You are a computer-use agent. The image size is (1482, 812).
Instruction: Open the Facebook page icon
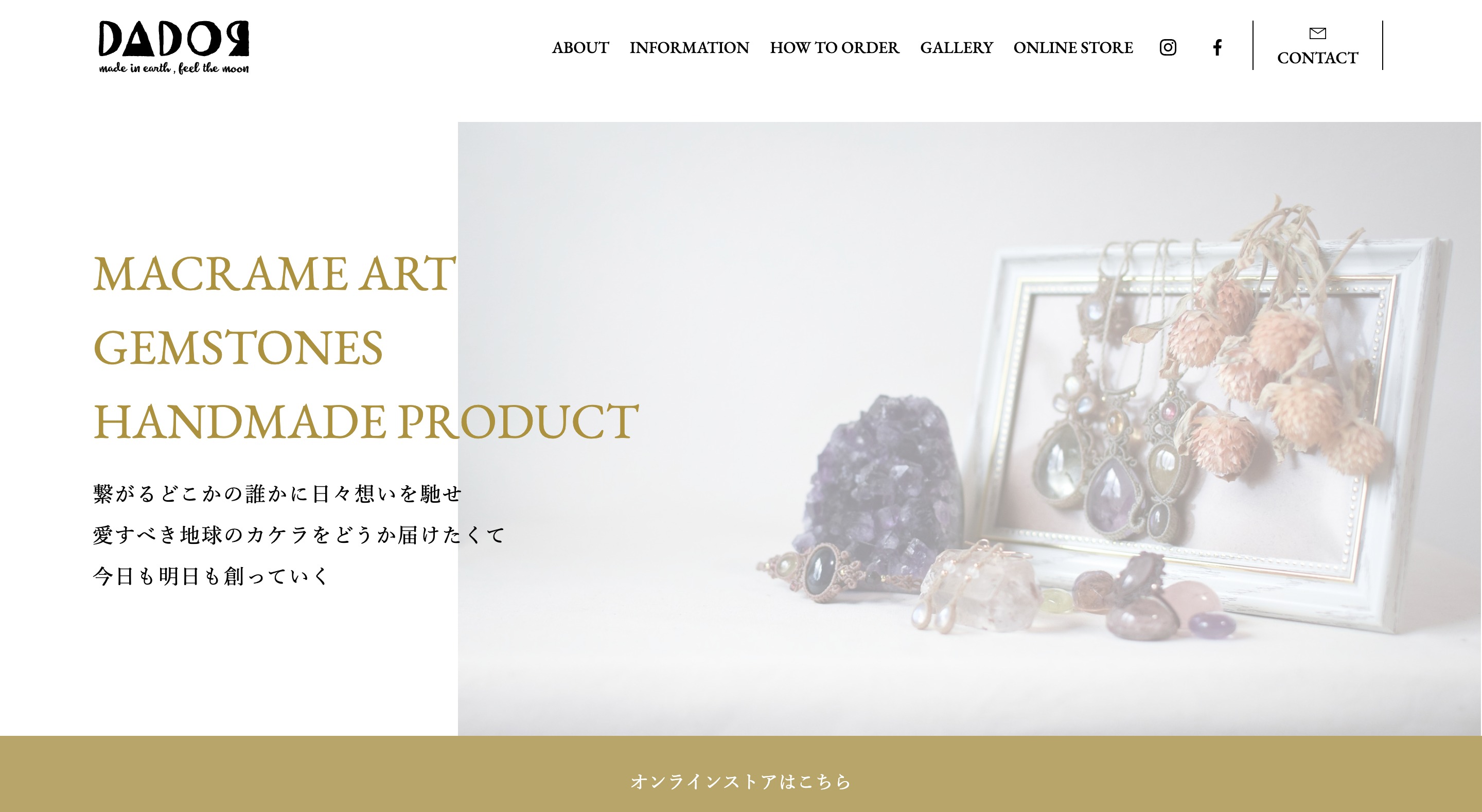(x=1217, y=47)
